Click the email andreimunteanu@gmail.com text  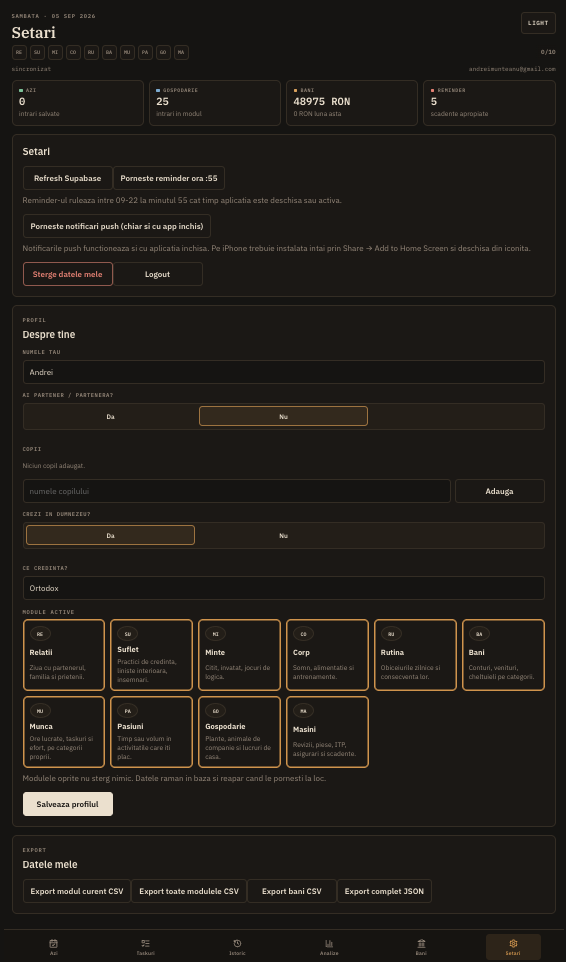coord(512,69)
